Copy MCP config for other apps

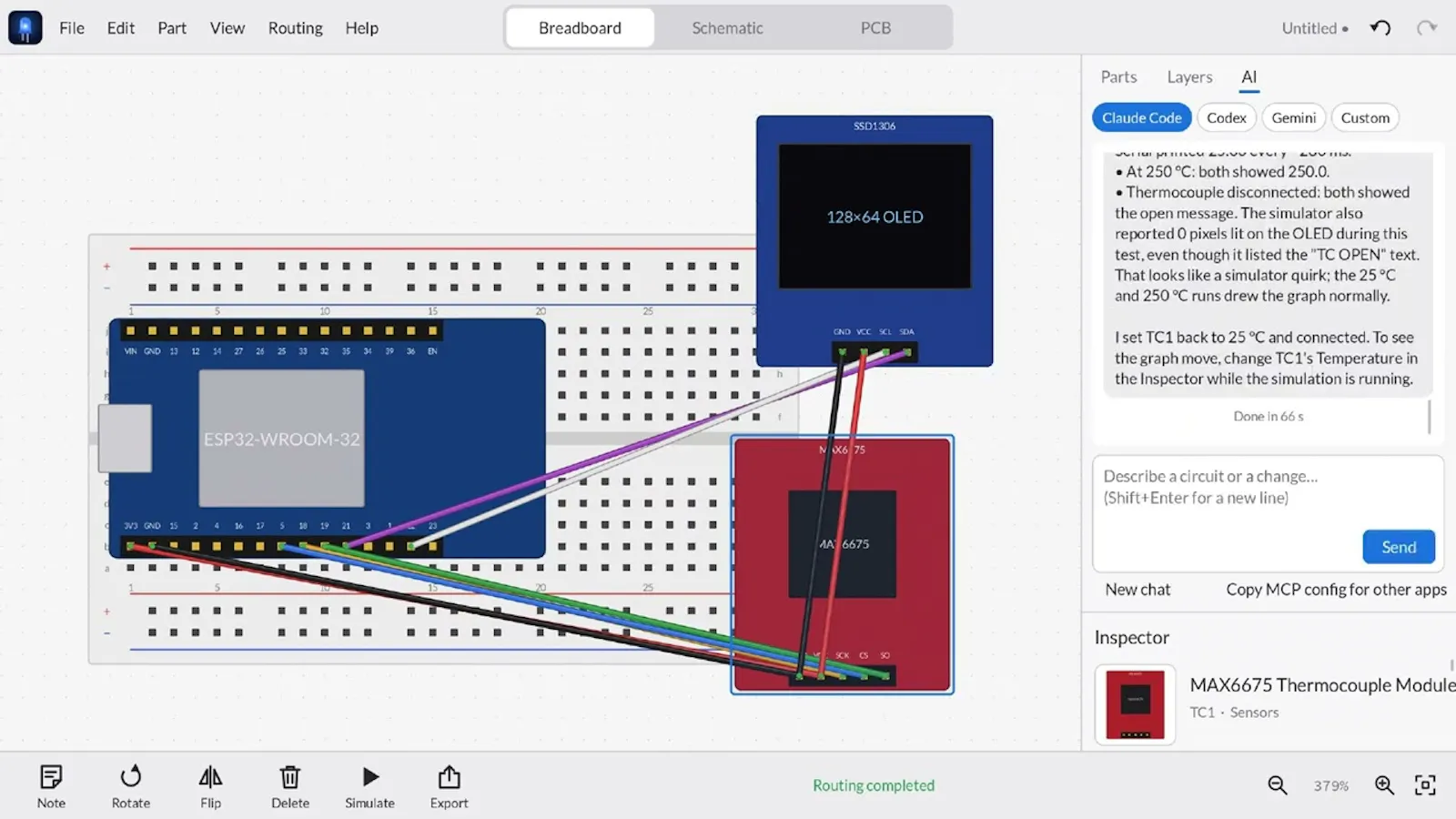point(1336,590)
